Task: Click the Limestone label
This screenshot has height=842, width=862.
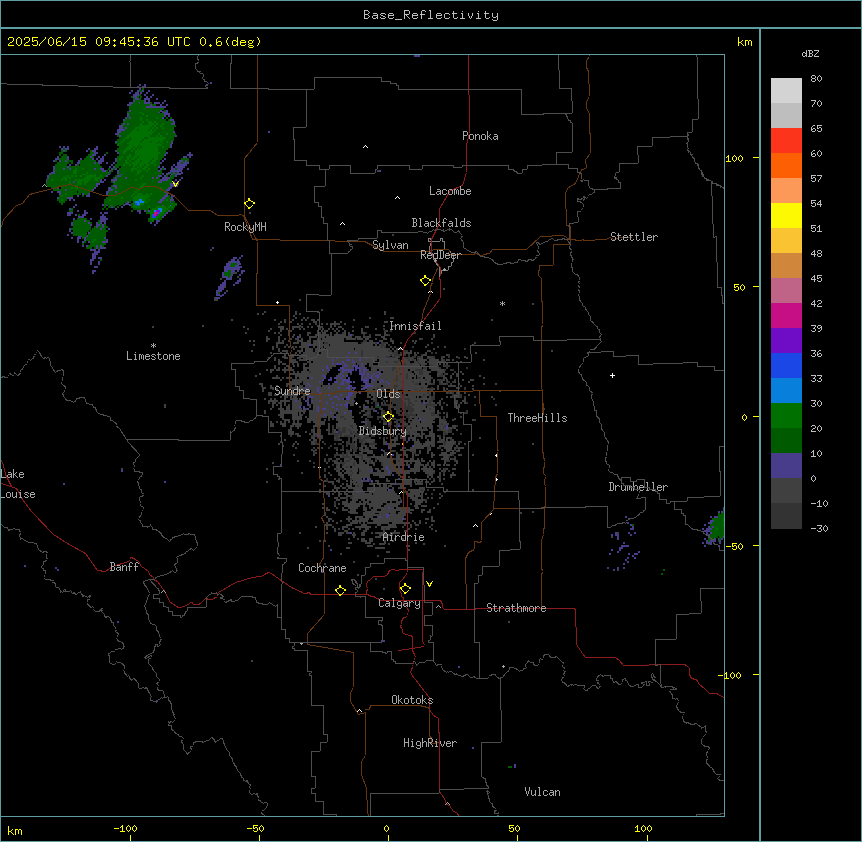Action: pos(153,356)
